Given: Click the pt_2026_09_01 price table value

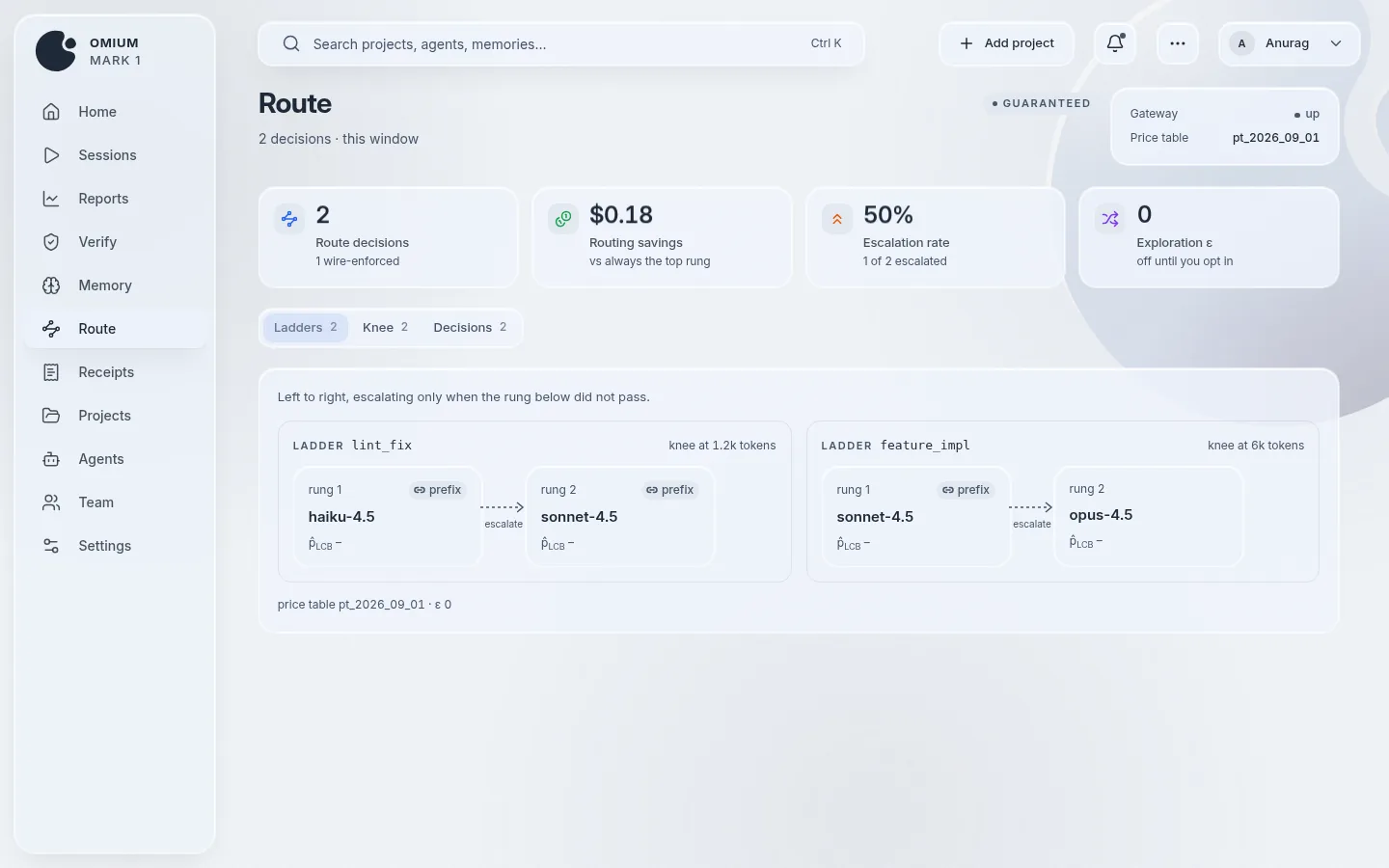Looking at the screenshot, I should tap(1275, 138).
